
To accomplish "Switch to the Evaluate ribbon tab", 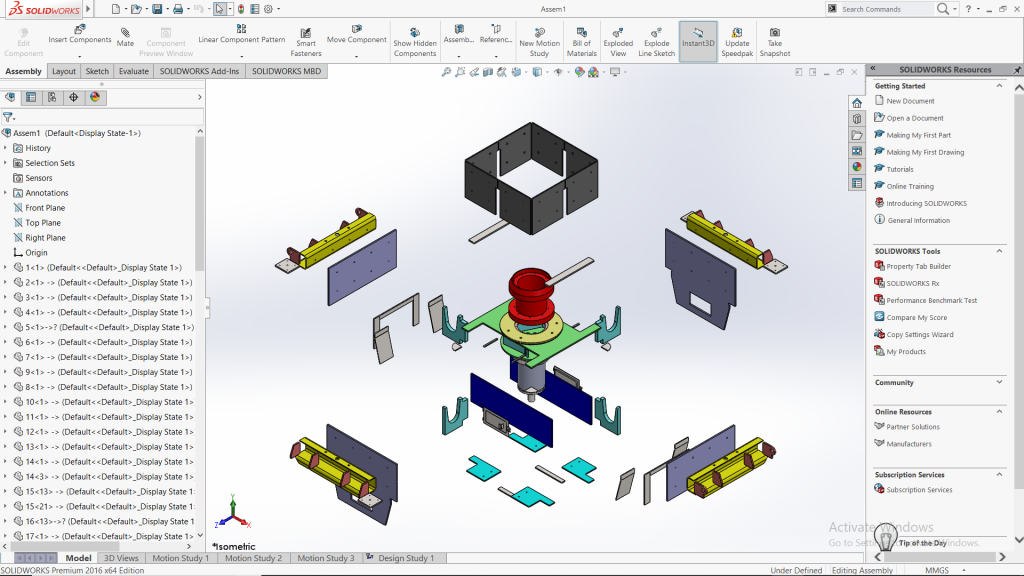I will [x=133, y=71].
